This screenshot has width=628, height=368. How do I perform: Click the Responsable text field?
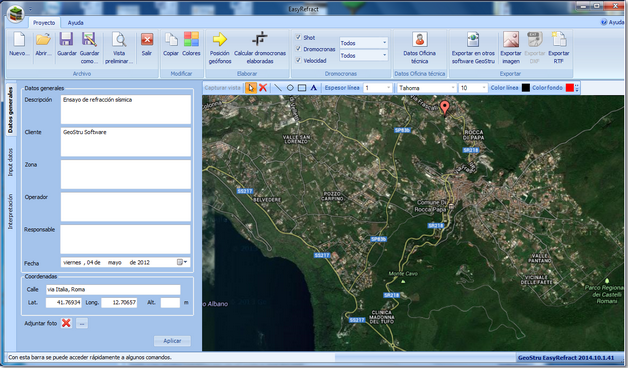click(126, 239)
